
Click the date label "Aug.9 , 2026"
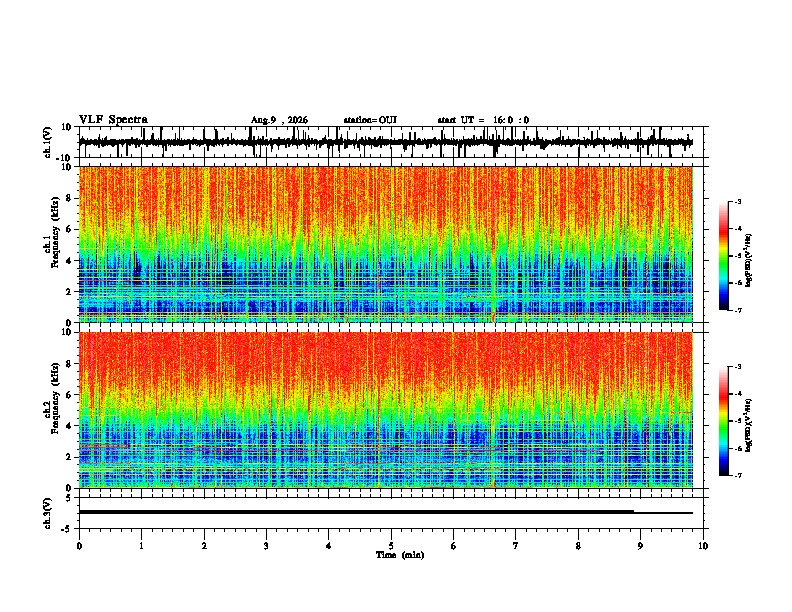point(279,120)
